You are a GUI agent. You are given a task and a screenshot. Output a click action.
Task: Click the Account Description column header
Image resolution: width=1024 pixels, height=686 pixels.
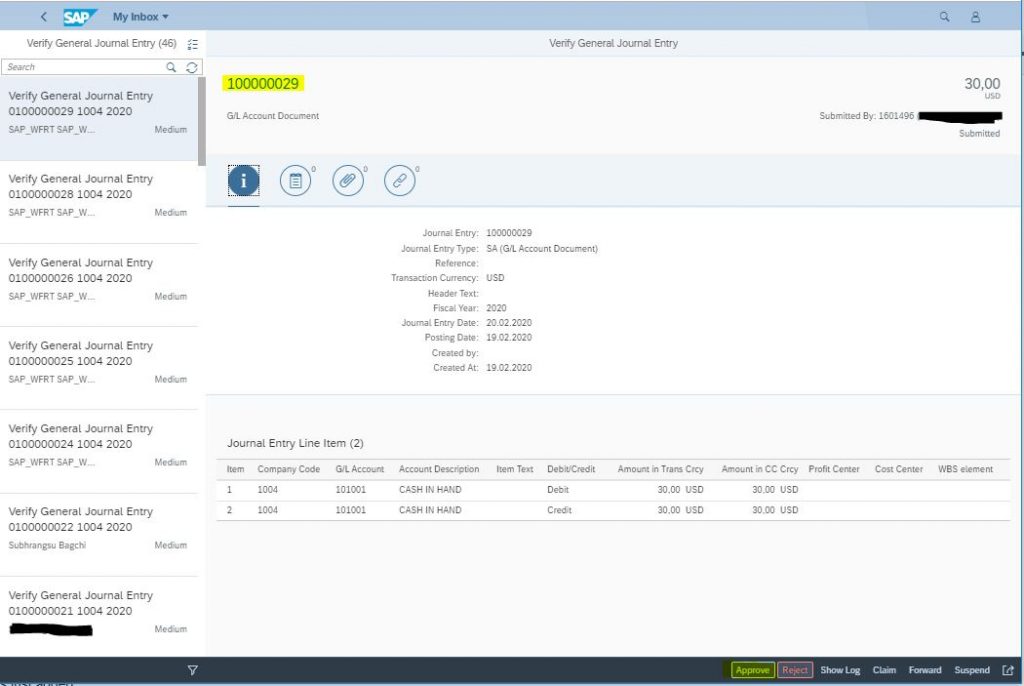pyautogui.click(x=439, y=469)
